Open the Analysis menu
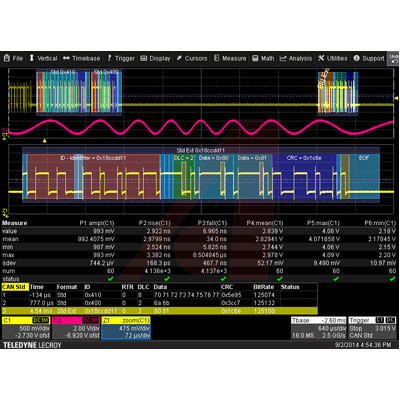The image size is (400, 400). 296,58
